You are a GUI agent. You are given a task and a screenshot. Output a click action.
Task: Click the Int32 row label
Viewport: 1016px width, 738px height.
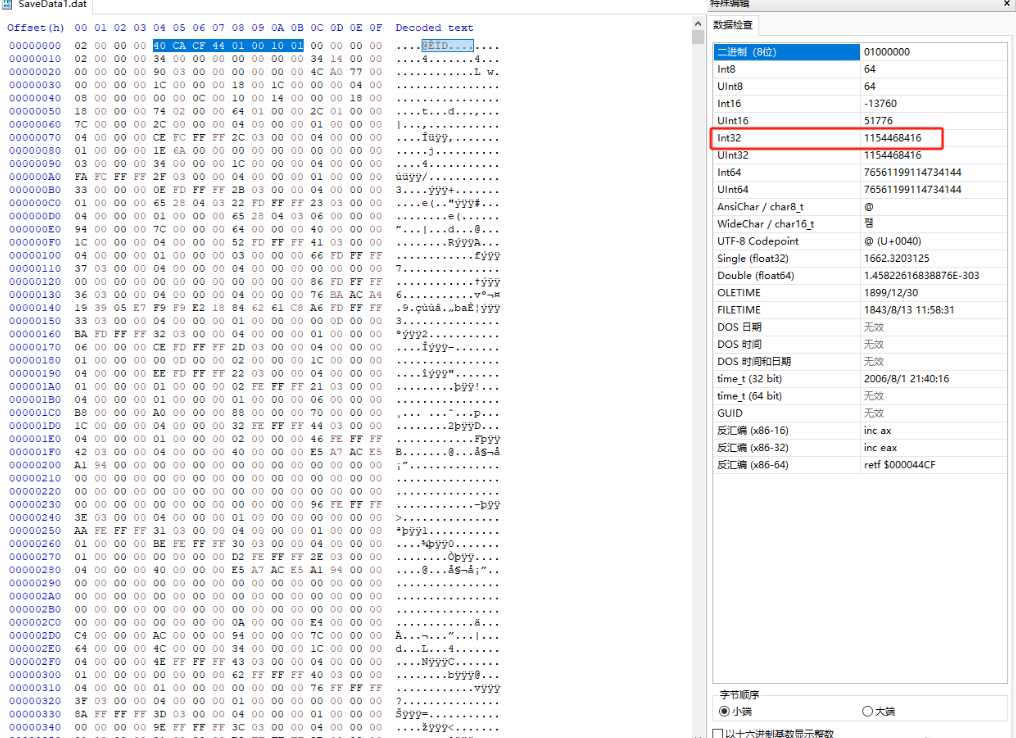[729, 138]
